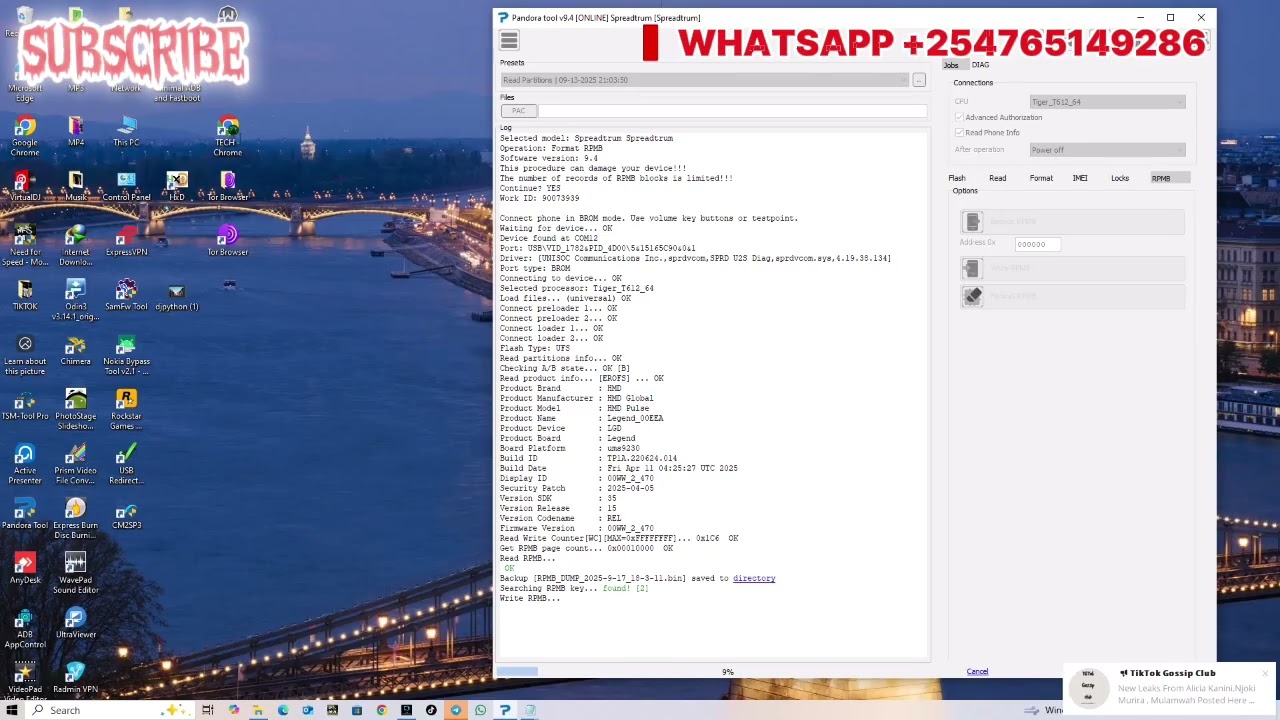Image resolution: width=1280 pixels, height=720 pixels.
Task: Open WhatsApp from the taskbar
Action: tap(480, 710)
